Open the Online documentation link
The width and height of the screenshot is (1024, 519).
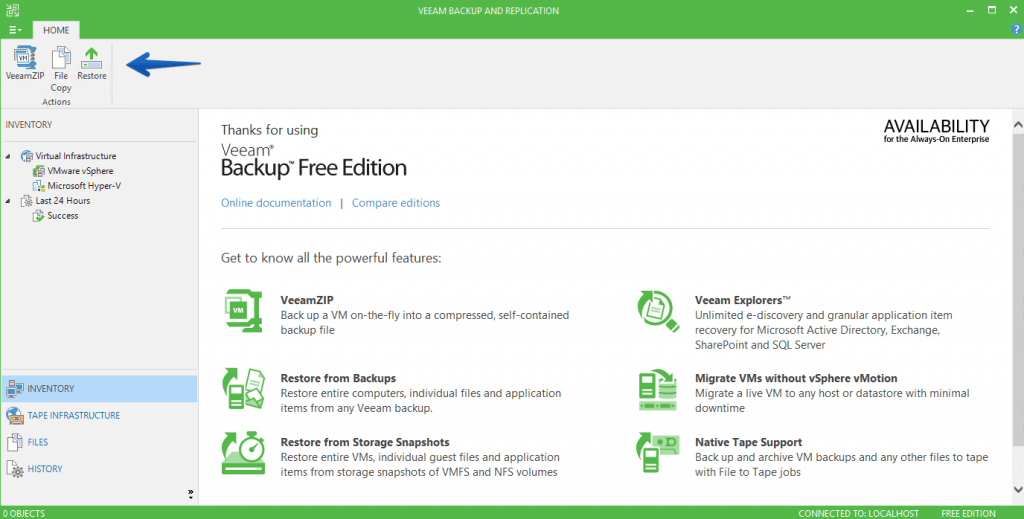[x=276, y=203]
